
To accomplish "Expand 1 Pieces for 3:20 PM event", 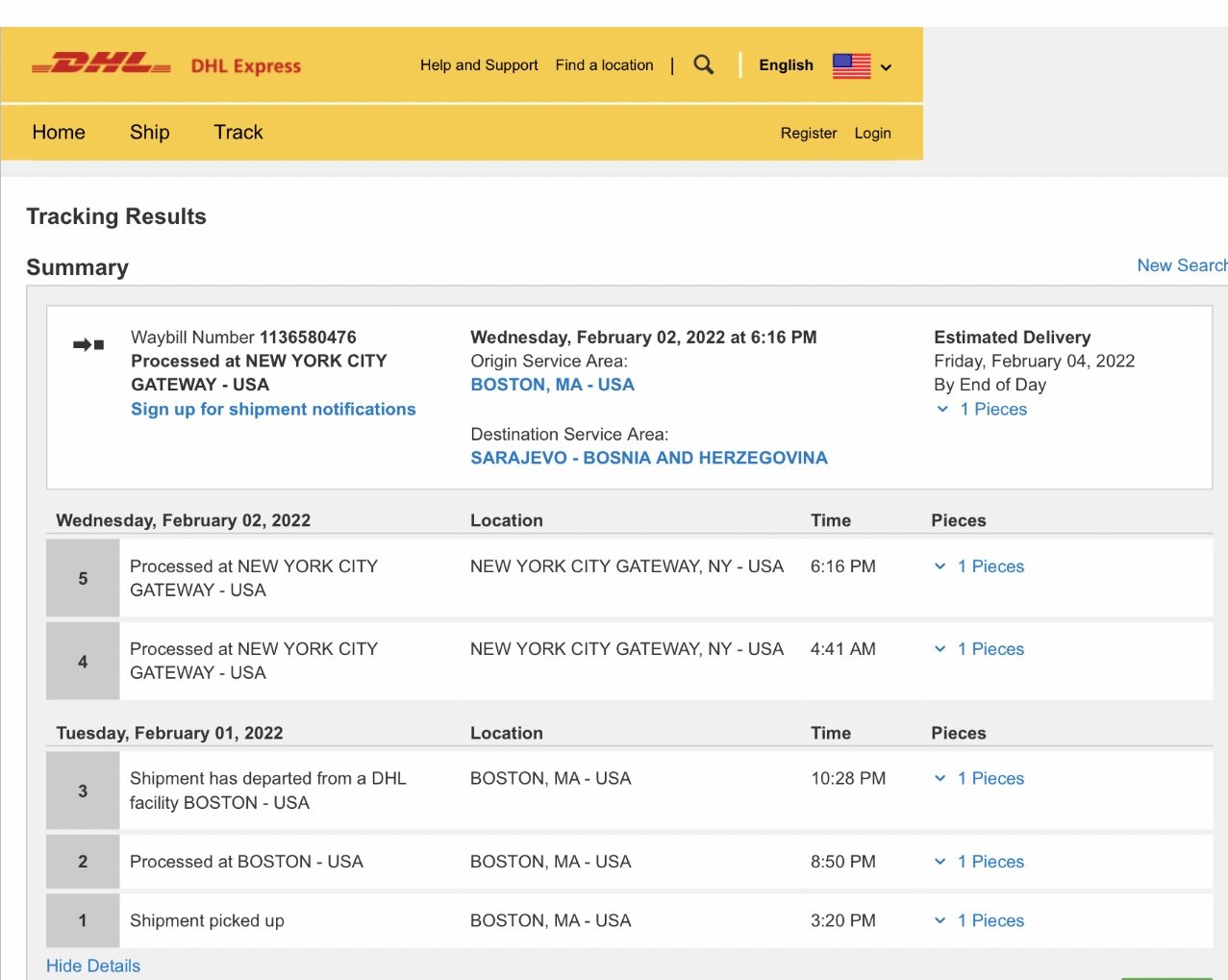I will tap(979, 920).
